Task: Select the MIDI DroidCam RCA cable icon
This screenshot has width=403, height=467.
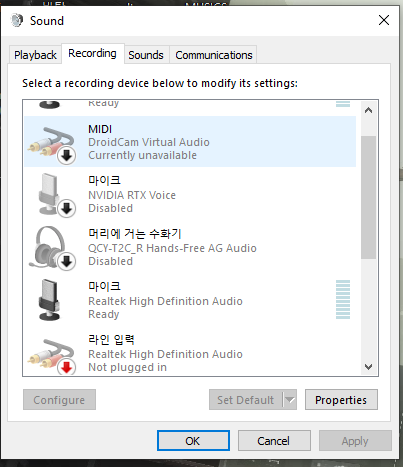Action: (51, 145)
